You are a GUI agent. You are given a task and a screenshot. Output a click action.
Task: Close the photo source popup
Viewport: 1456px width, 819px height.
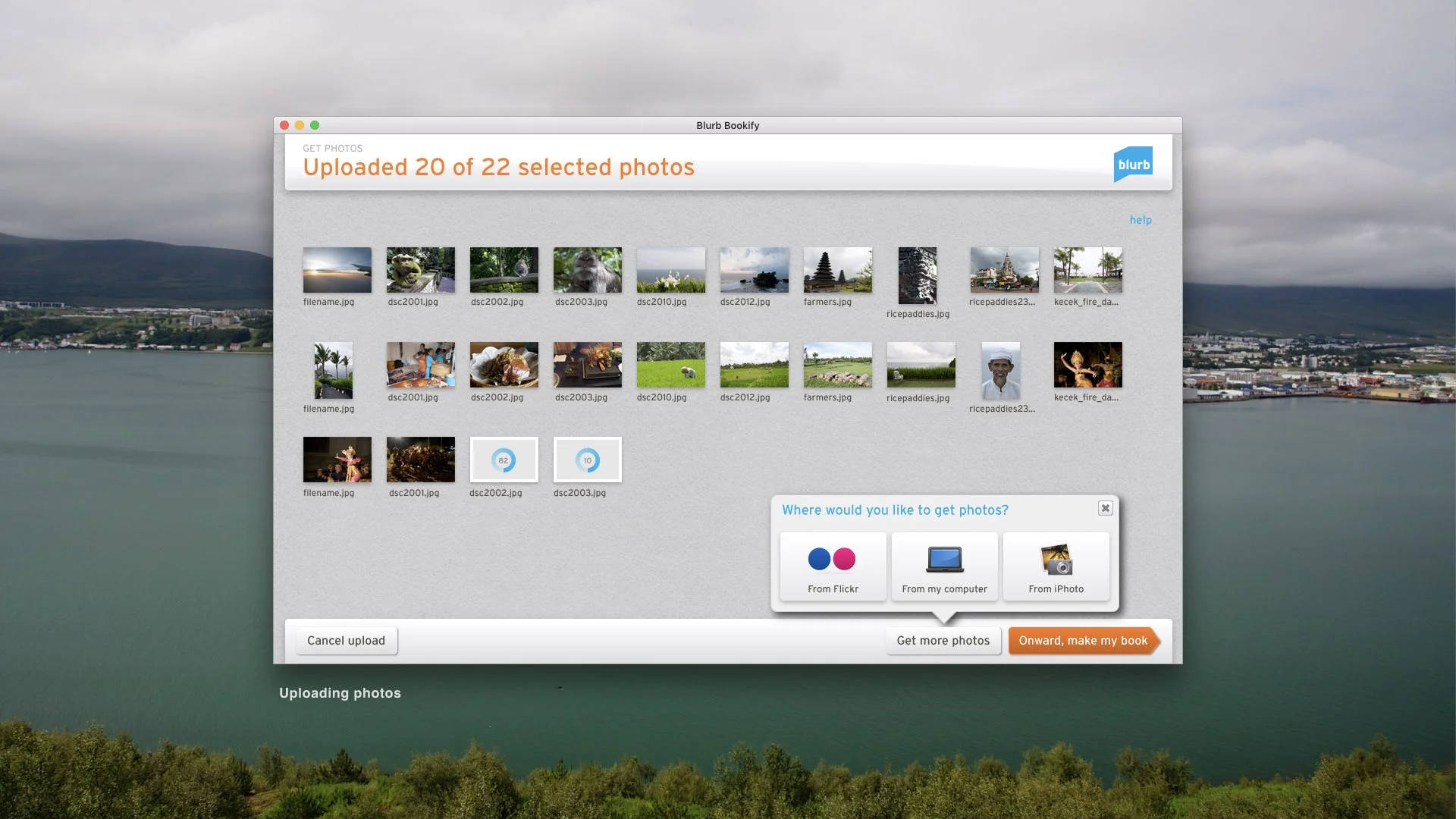point(1105,508)
